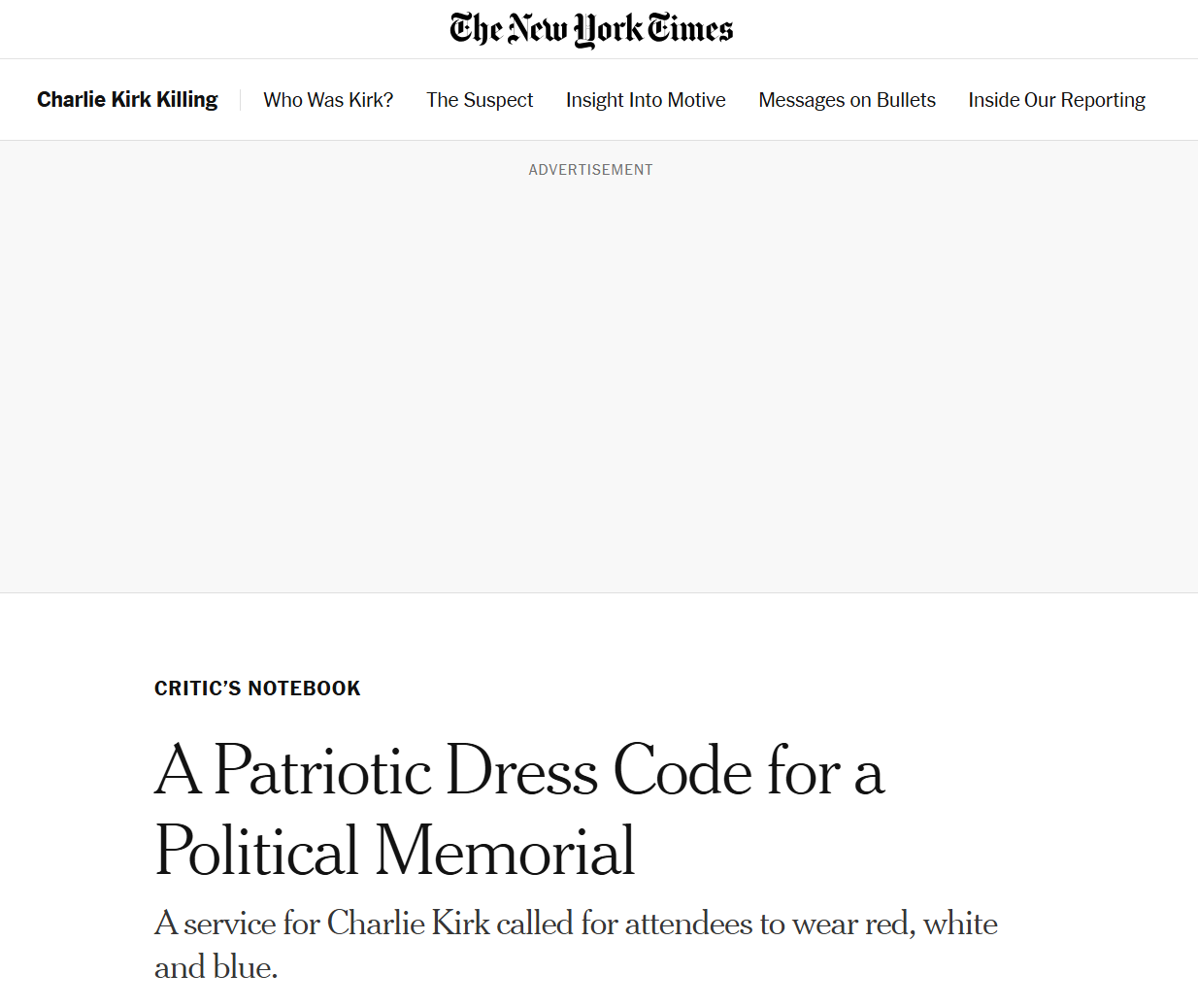1198x1008 pixels.
Task: Select Messages on Bullets nav item
Action: 847,100
